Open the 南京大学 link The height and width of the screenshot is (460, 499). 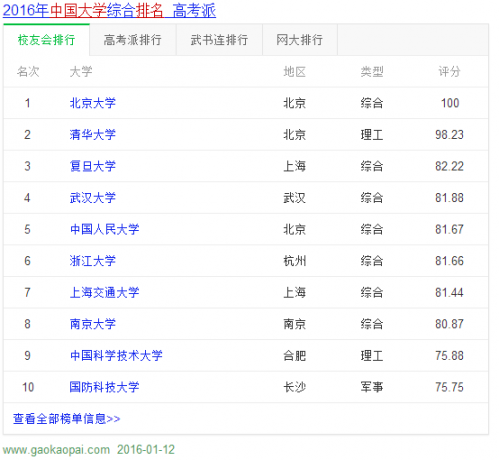click(x=93, y=324)
